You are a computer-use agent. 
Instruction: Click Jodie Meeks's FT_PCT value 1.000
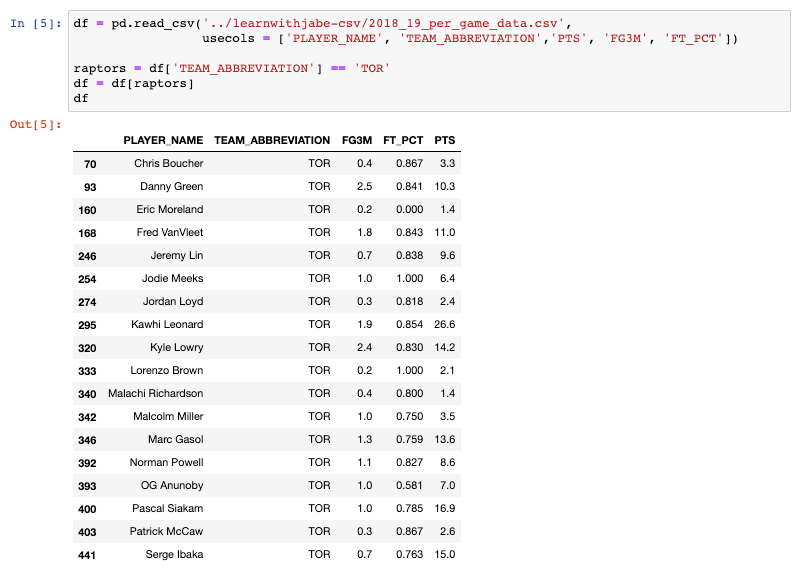click(409, 278)
